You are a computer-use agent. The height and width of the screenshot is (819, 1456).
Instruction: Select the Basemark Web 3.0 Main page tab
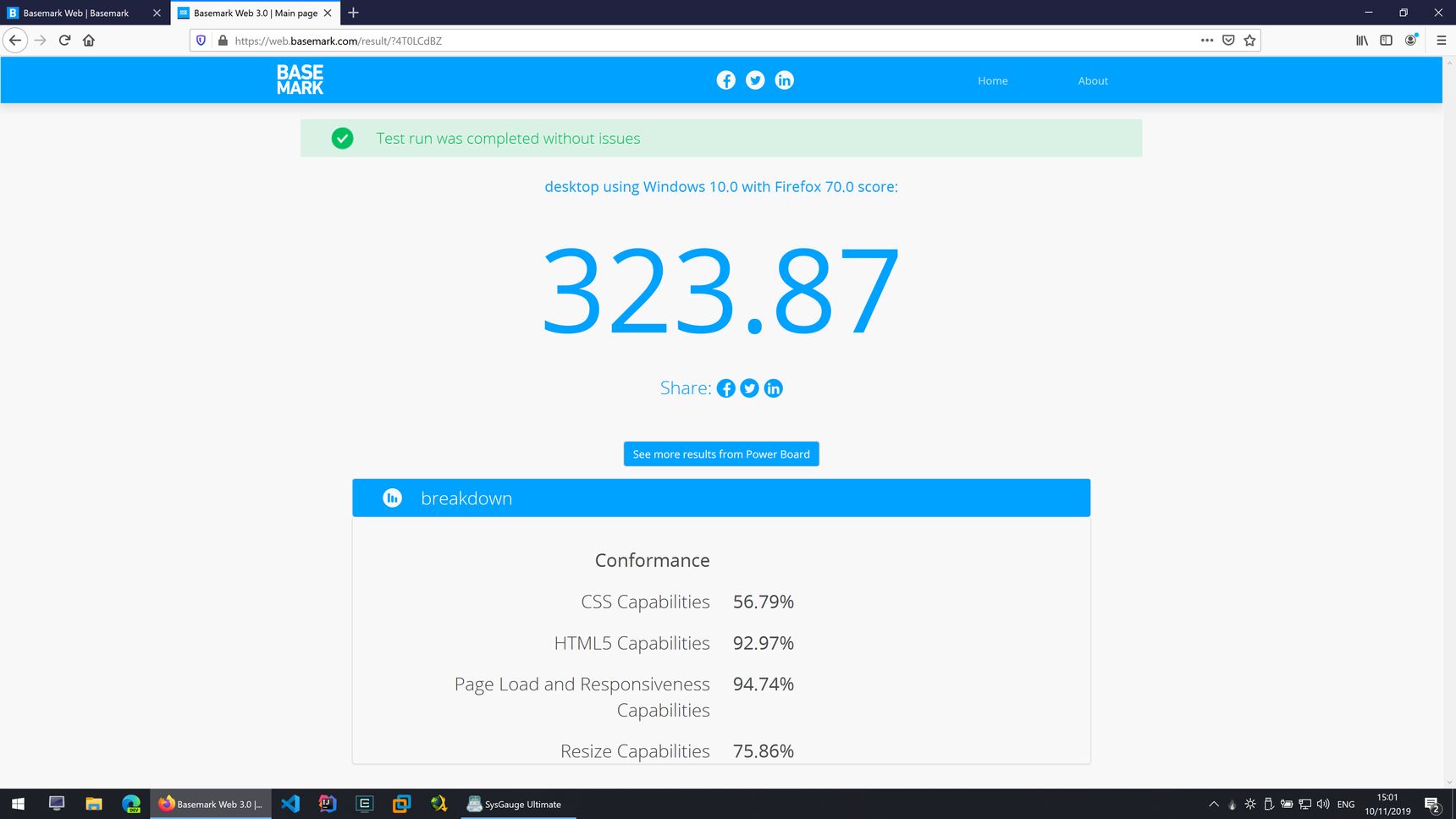coord(255,13)
